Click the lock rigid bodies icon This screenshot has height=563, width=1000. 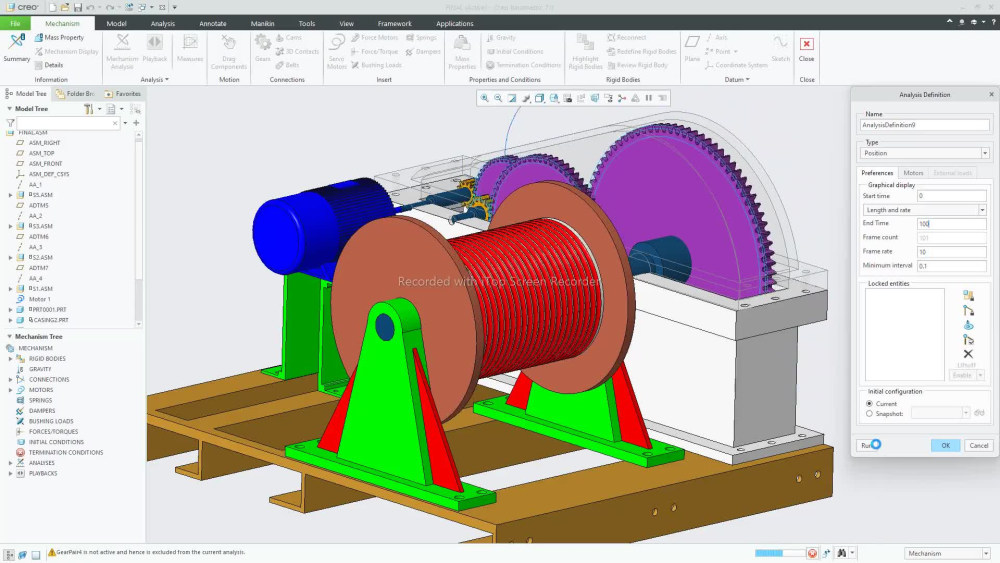tap(968, 295)
